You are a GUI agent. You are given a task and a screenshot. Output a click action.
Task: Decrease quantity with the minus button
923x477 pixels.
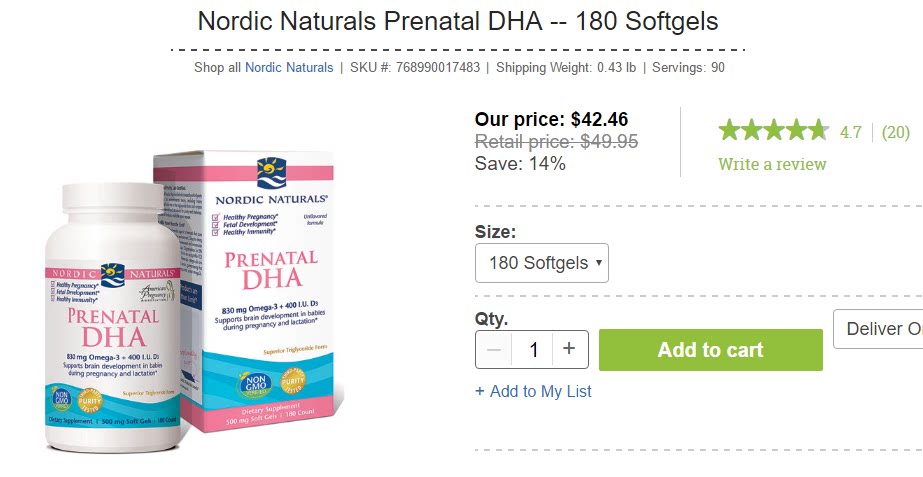point(493,349)
